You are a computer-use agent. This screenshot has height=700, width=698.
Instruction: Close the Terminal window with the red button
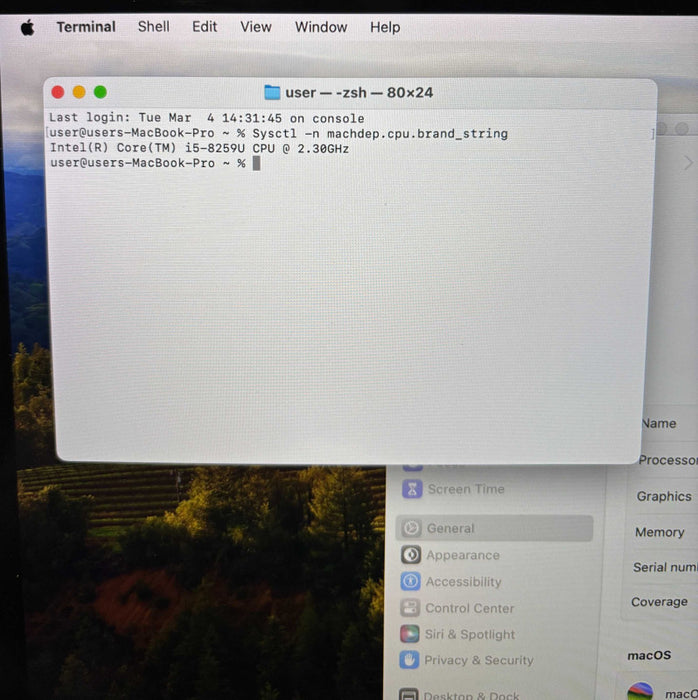pos(58,92)
